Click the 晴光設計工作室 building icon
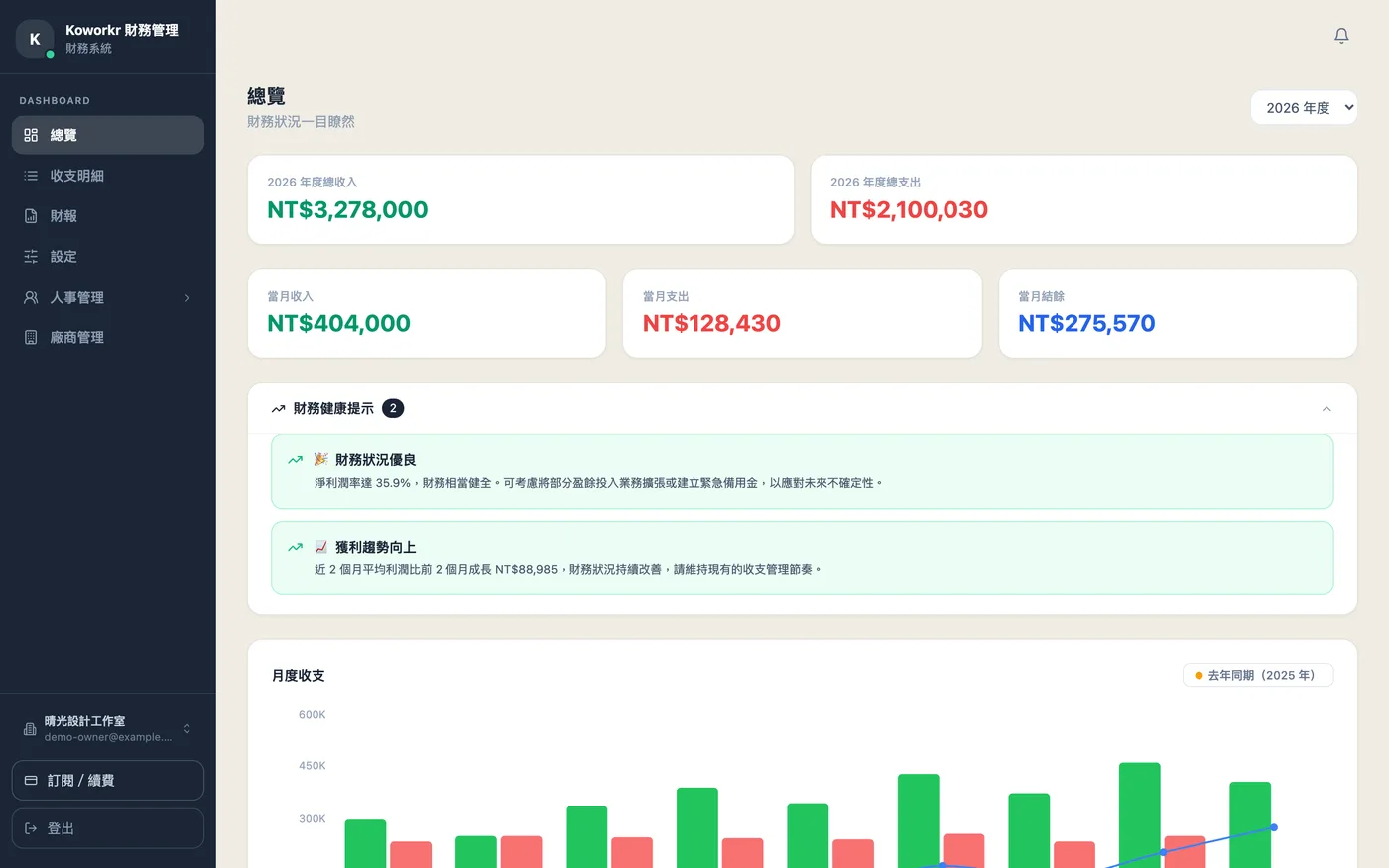Image resolution: width=1389 pixels, height=868 pixels. click(x=30, y=729)
